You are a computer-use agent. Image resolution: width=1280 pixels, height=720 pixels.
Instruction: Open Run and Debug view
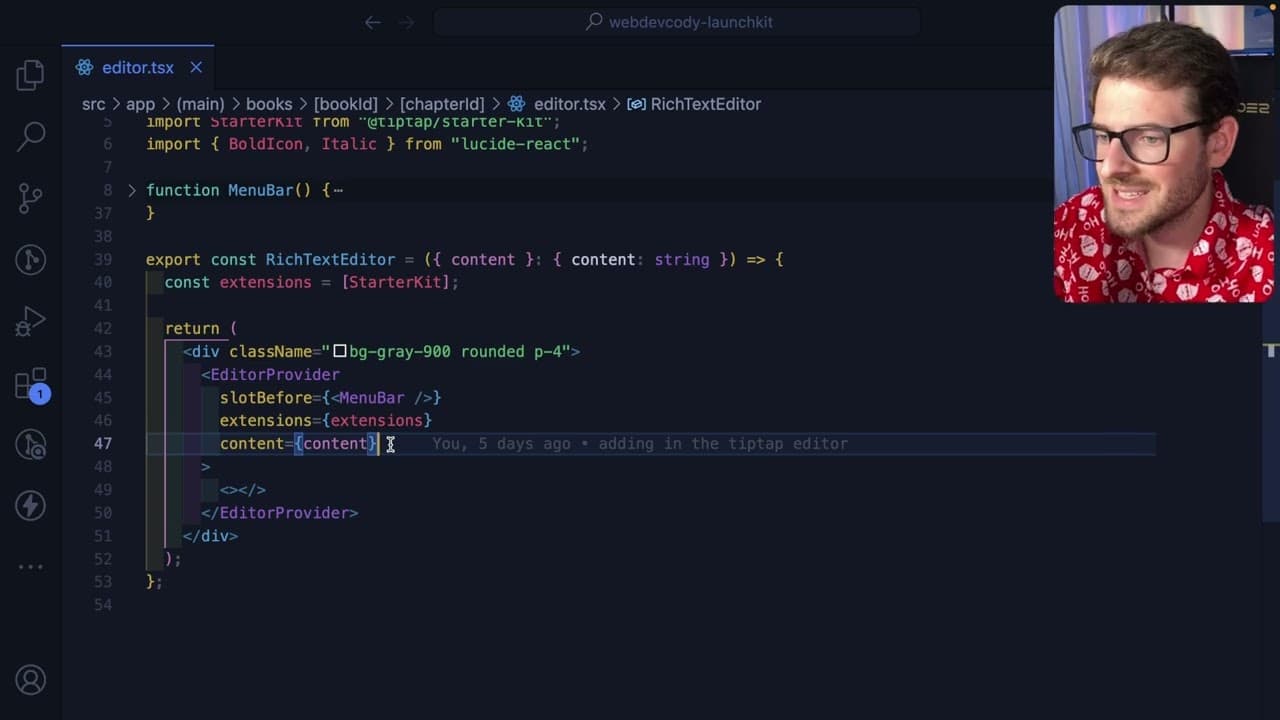click(x=31, y=321)
